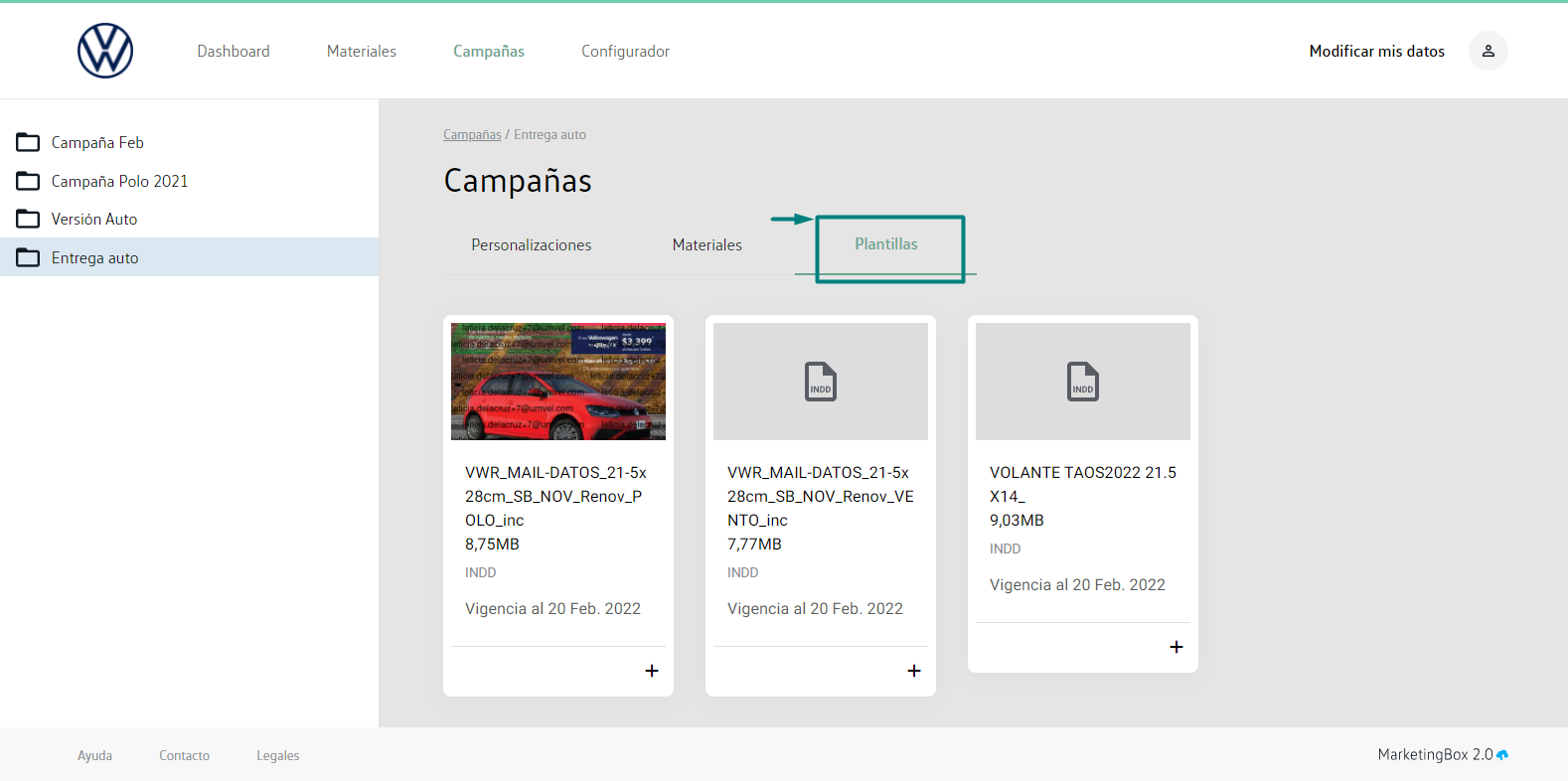Open the Materiales top menu
The image size is (1568, 781).
362,51
